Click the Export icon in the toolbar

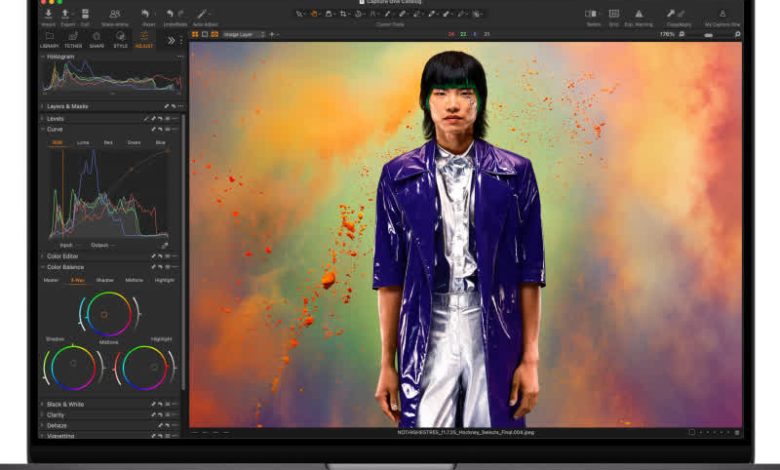point(66,14)
